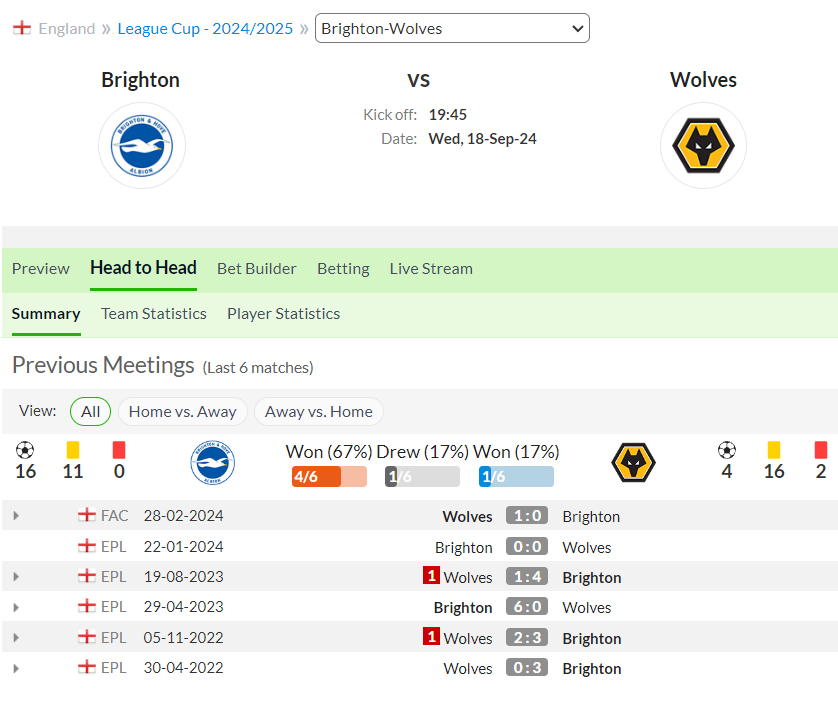The width and height of the screenshot is (838, 701).
Task: Open League Cup - 2024/2025 link
Action: coord(205,28)
